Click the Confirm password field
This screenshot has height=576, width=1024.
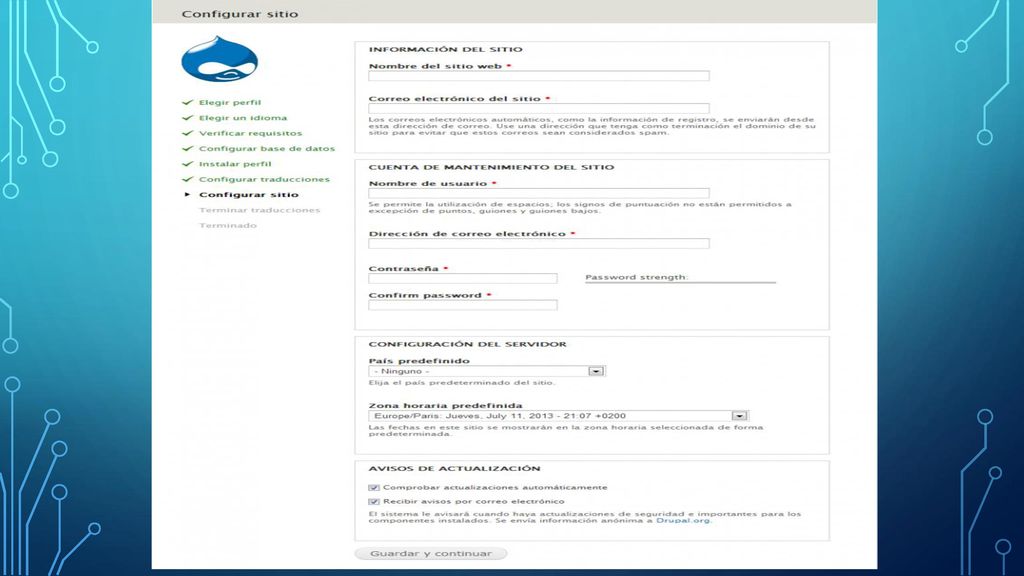pos(462,305)
